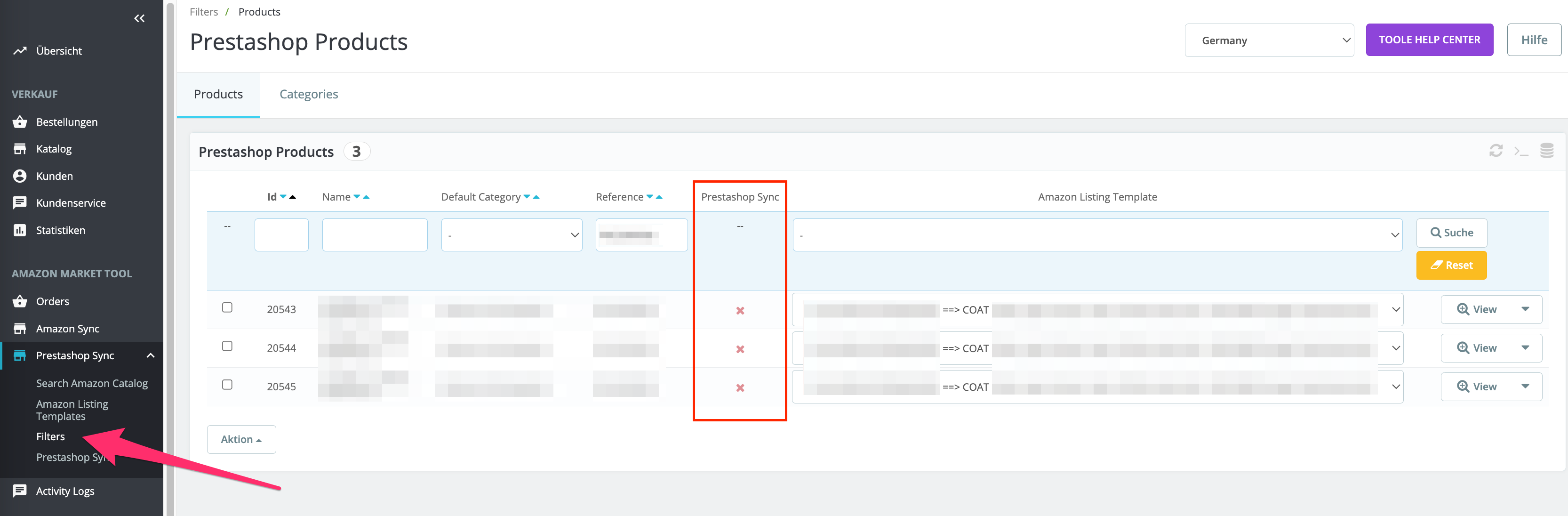Image resolution: width=1568 pixels, height=516 pixels.
Task: Click the Prestashop Sync store icon
Action: coord(20,355)
